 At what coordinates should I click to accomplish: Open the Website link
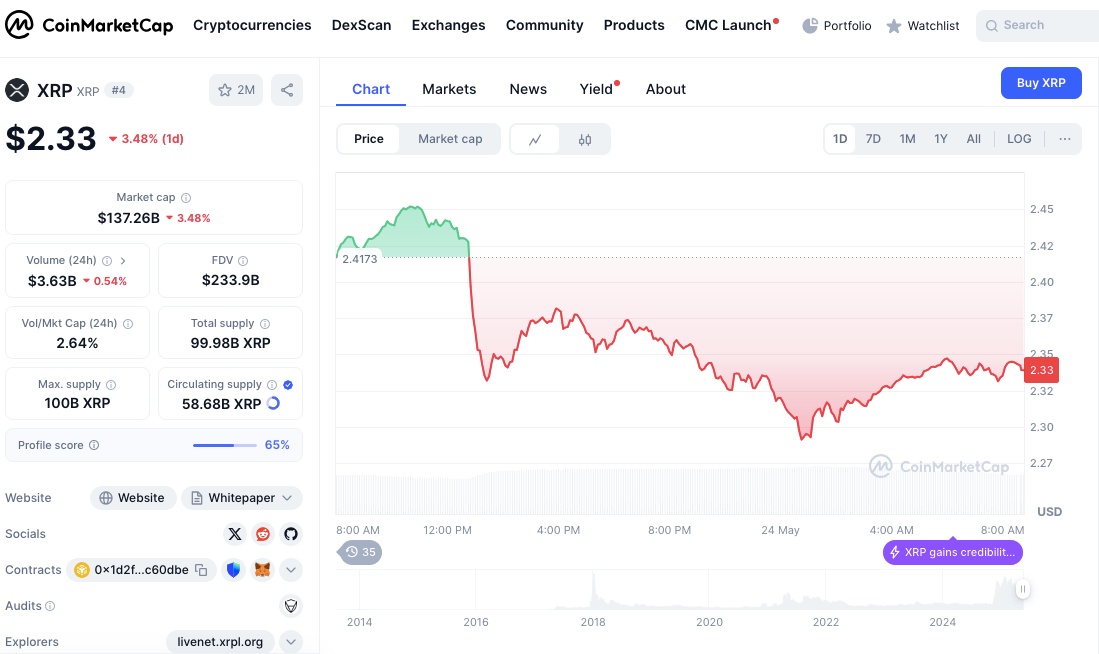point(132,498)
